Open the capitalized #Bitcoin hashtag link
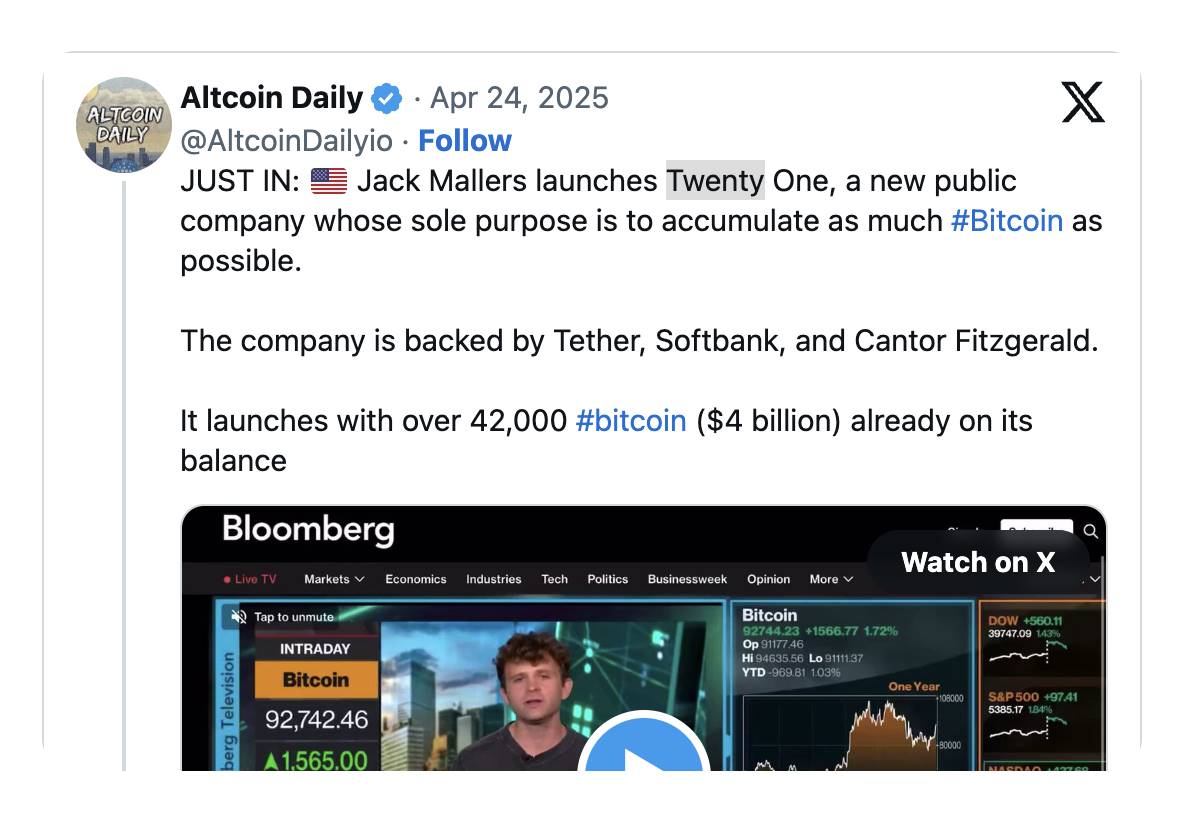Viewport: 1184px width, 826px height. (1006, 221)
